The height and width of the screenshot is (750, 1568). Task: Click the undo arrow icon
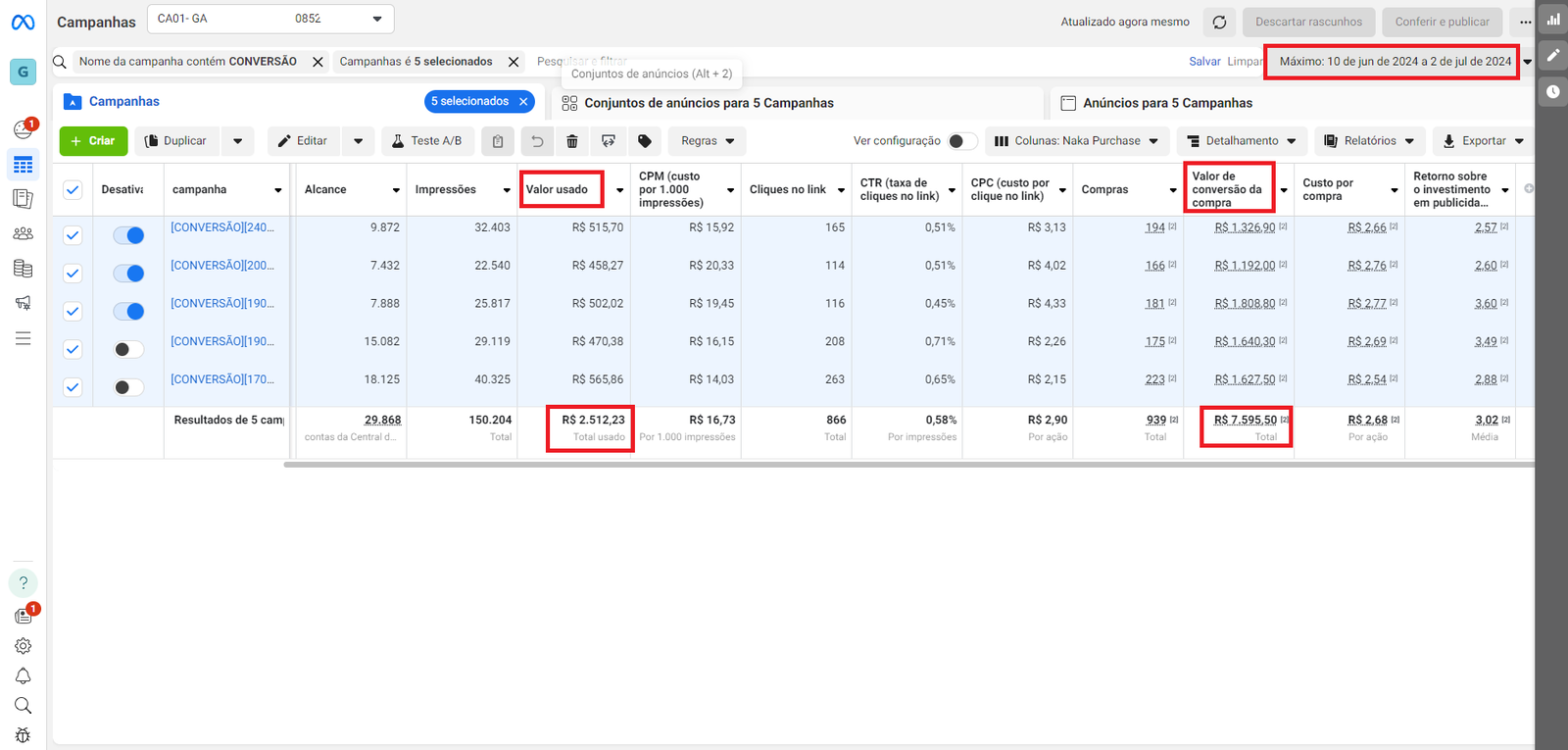[537, 141]
